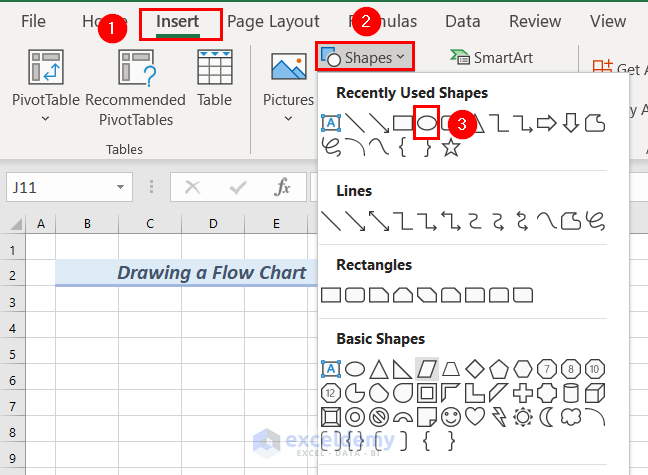Viewport: 648px width, 475px height.
Task: Select the right block arrow shape
Action: coord(546,123)
